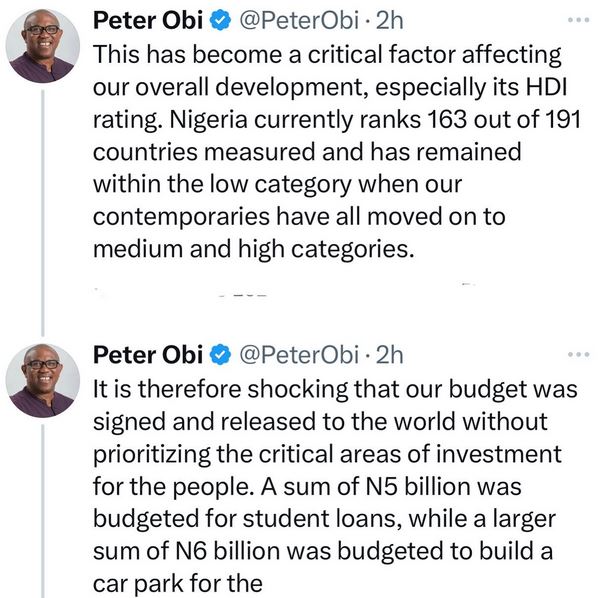The height and width of the screenshot is (598, 602).
Task: Open the more options menu on the first tweet
Action: (578, 21)
